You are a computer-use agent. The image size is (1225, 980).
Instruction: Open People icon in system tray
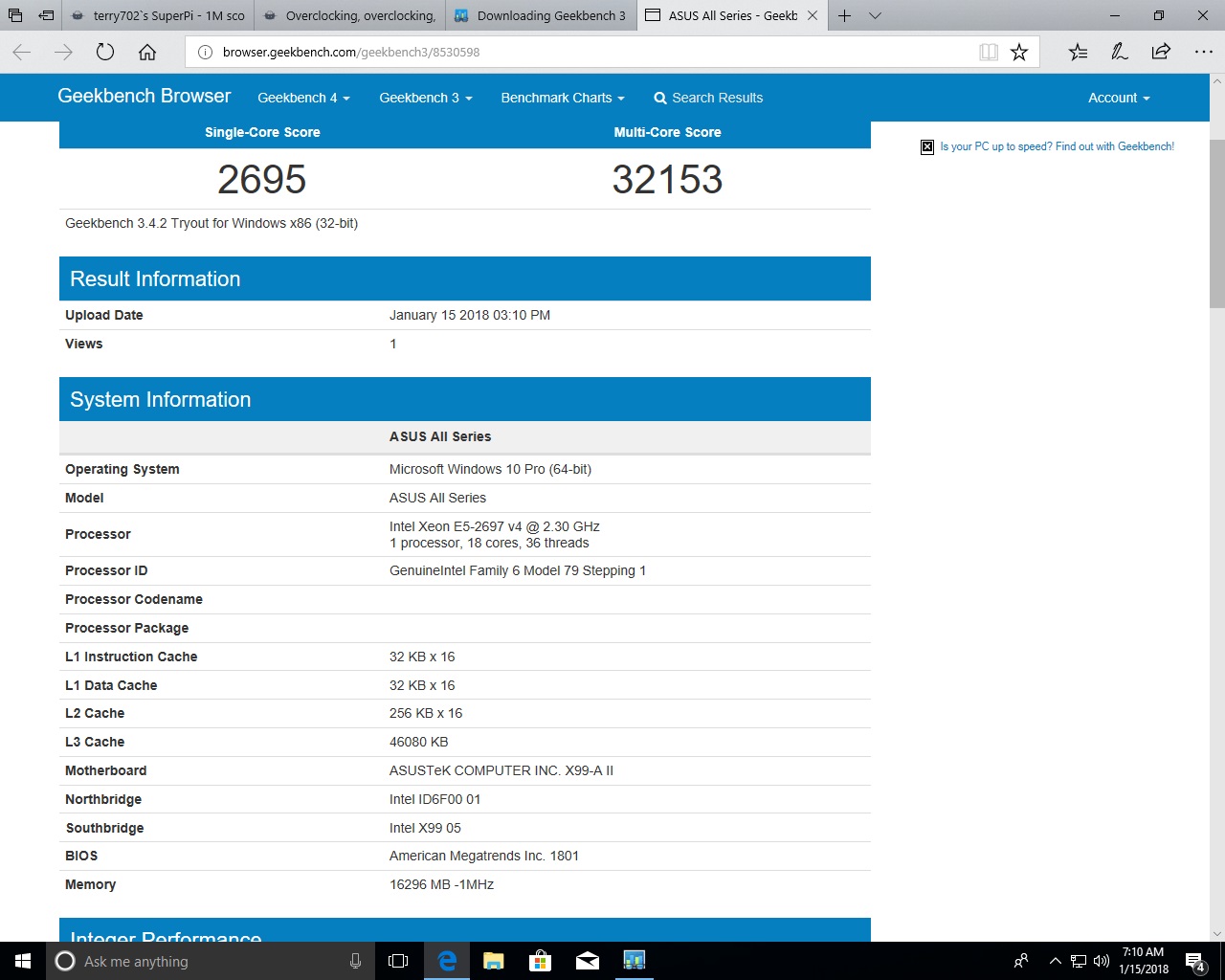tap(1021, 961)
